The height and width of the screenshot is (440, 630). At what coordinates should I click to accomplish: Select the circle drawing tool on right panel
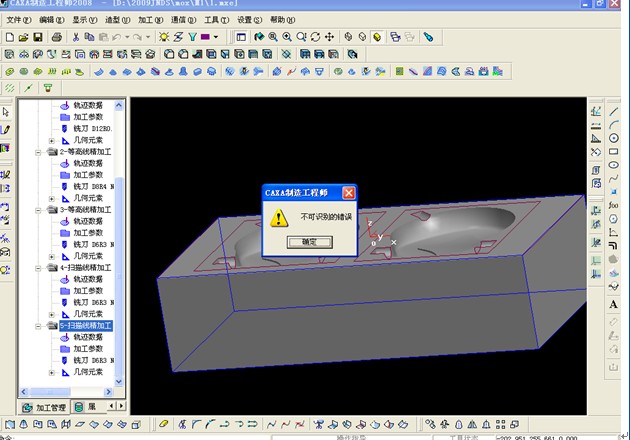pos(614,138)
